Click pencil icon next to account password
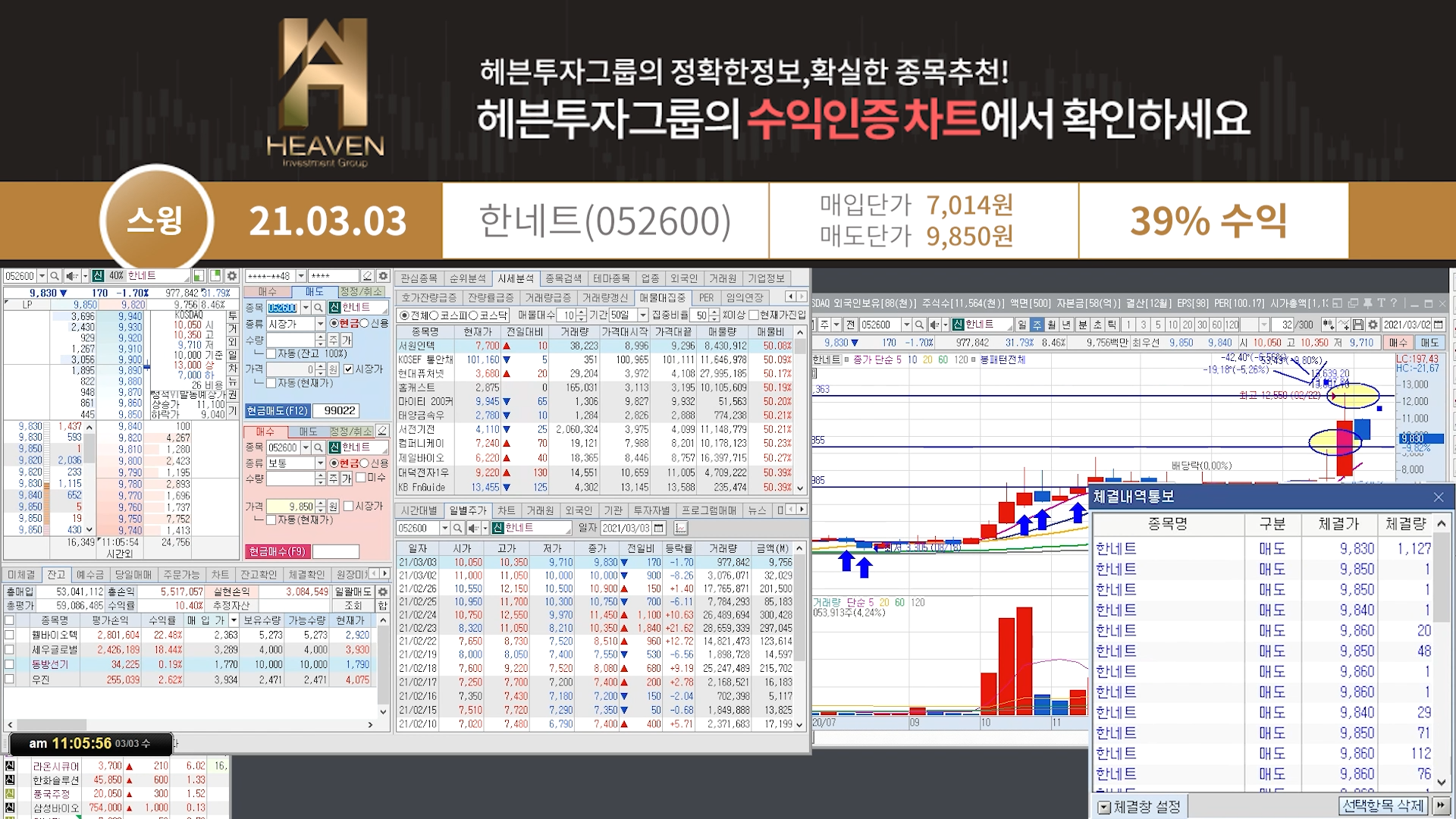Viewport: 1456px width, 819px height. click(x=368, y=276)
